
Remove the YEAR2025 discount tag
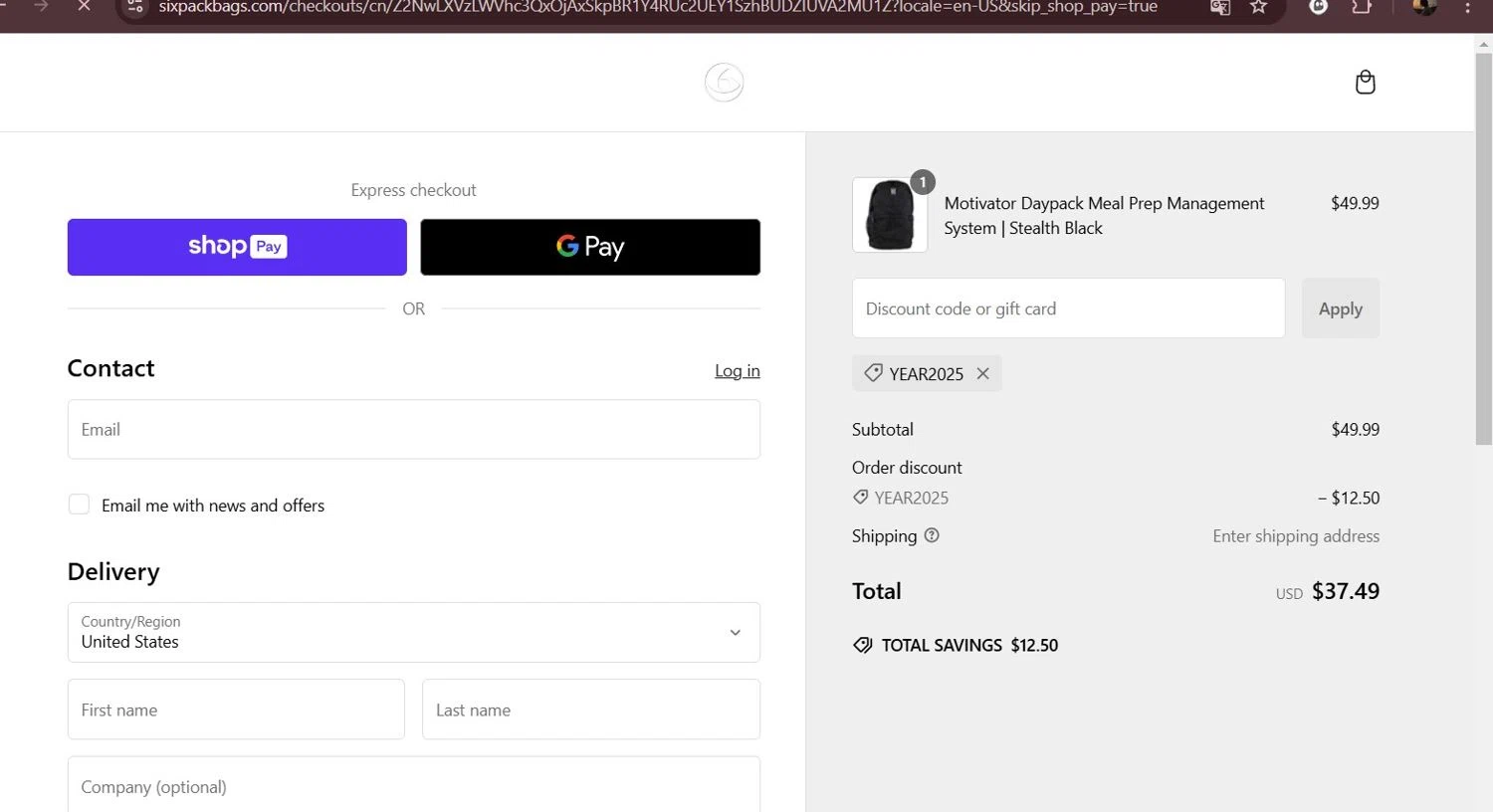click(982, 373)
